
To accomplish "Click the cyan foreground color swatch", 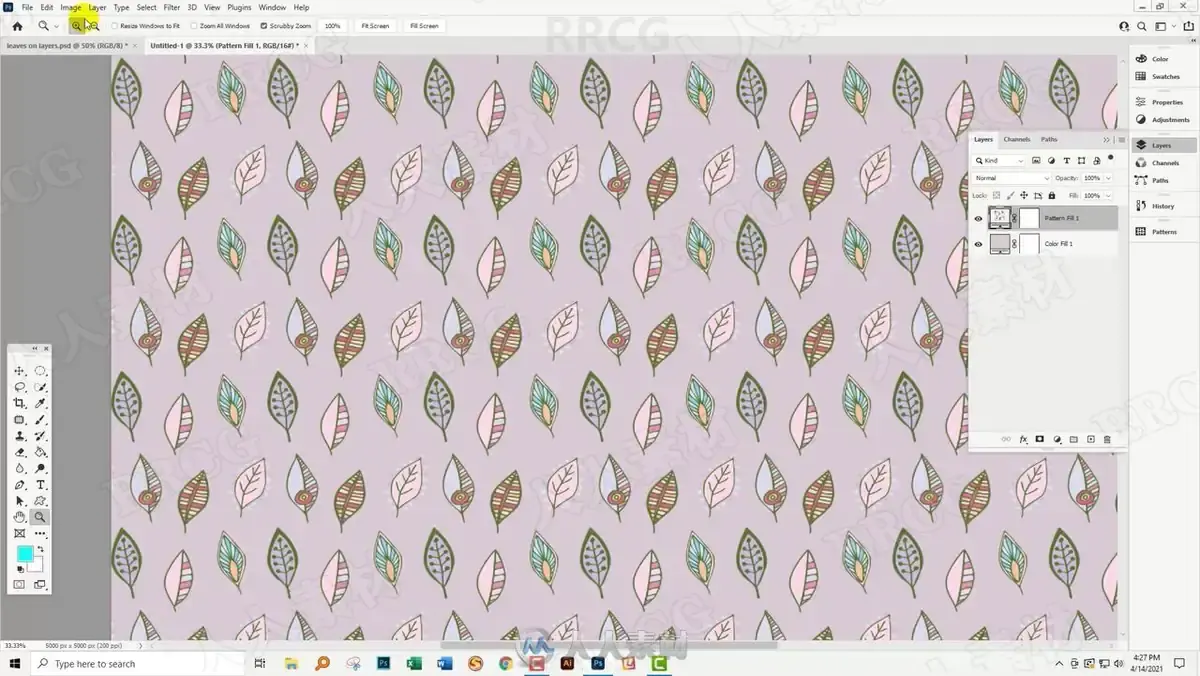I will click(23, 552).
